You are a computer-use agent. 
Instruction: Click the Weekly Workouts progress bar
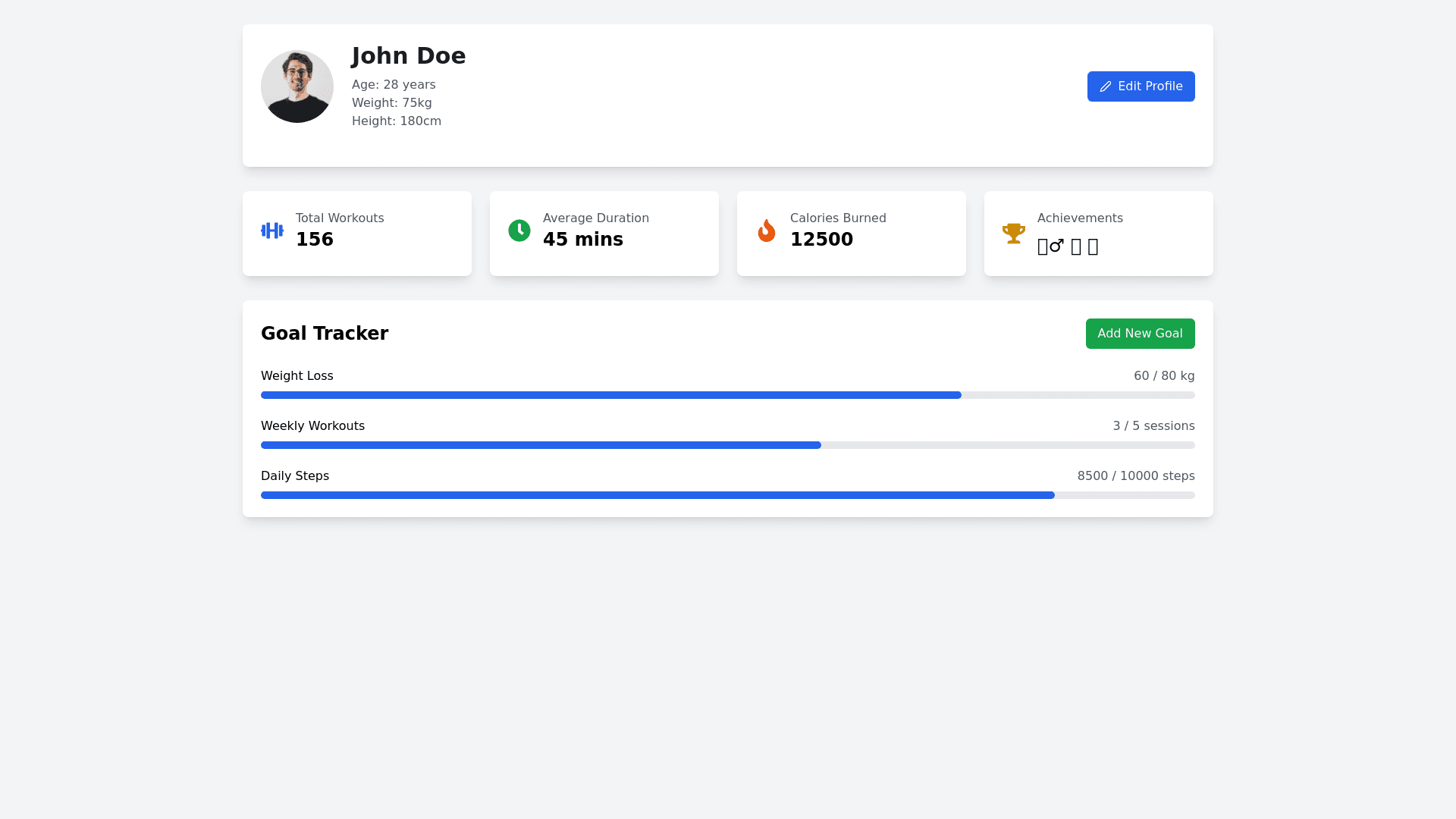(727, 445)
